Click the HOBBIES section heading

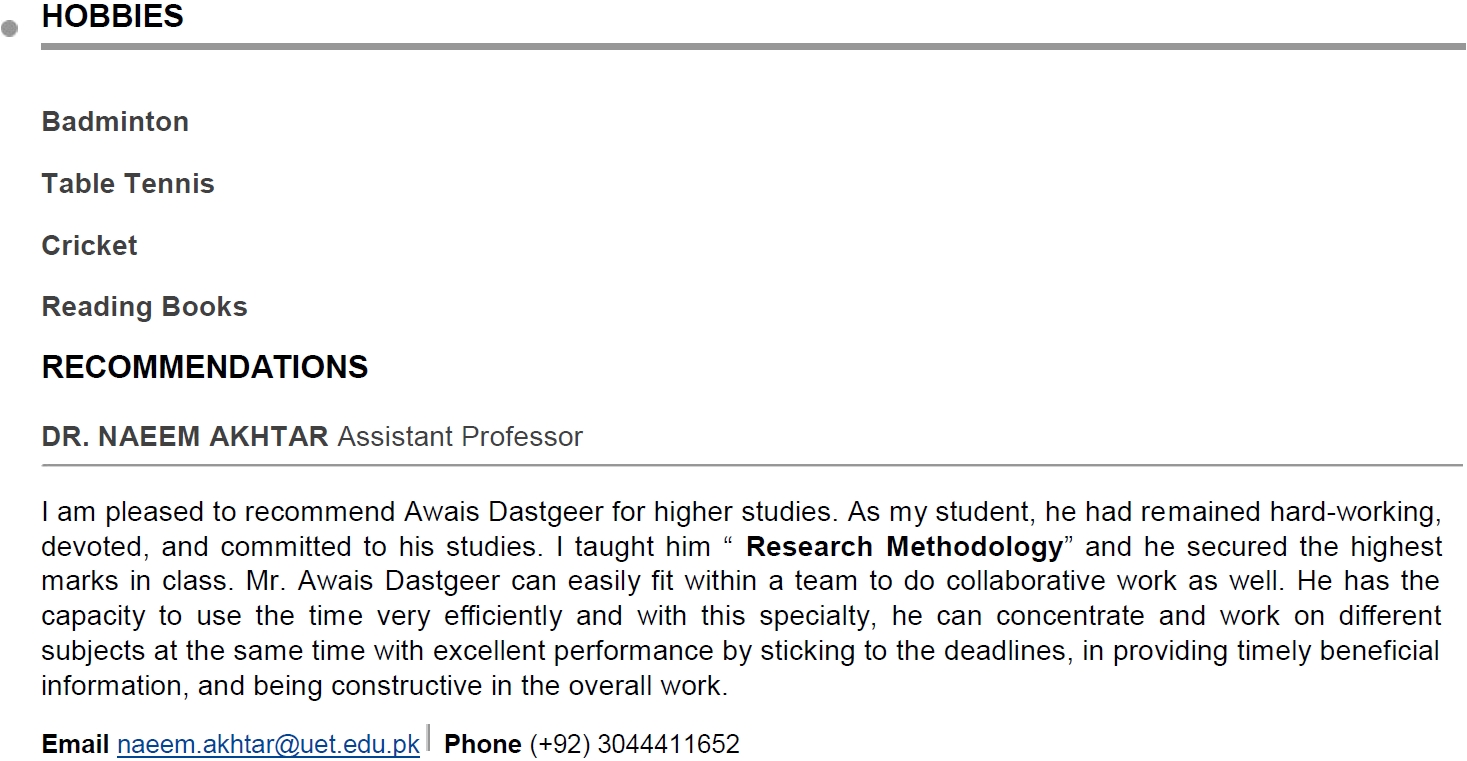click(x=113, y=16)
